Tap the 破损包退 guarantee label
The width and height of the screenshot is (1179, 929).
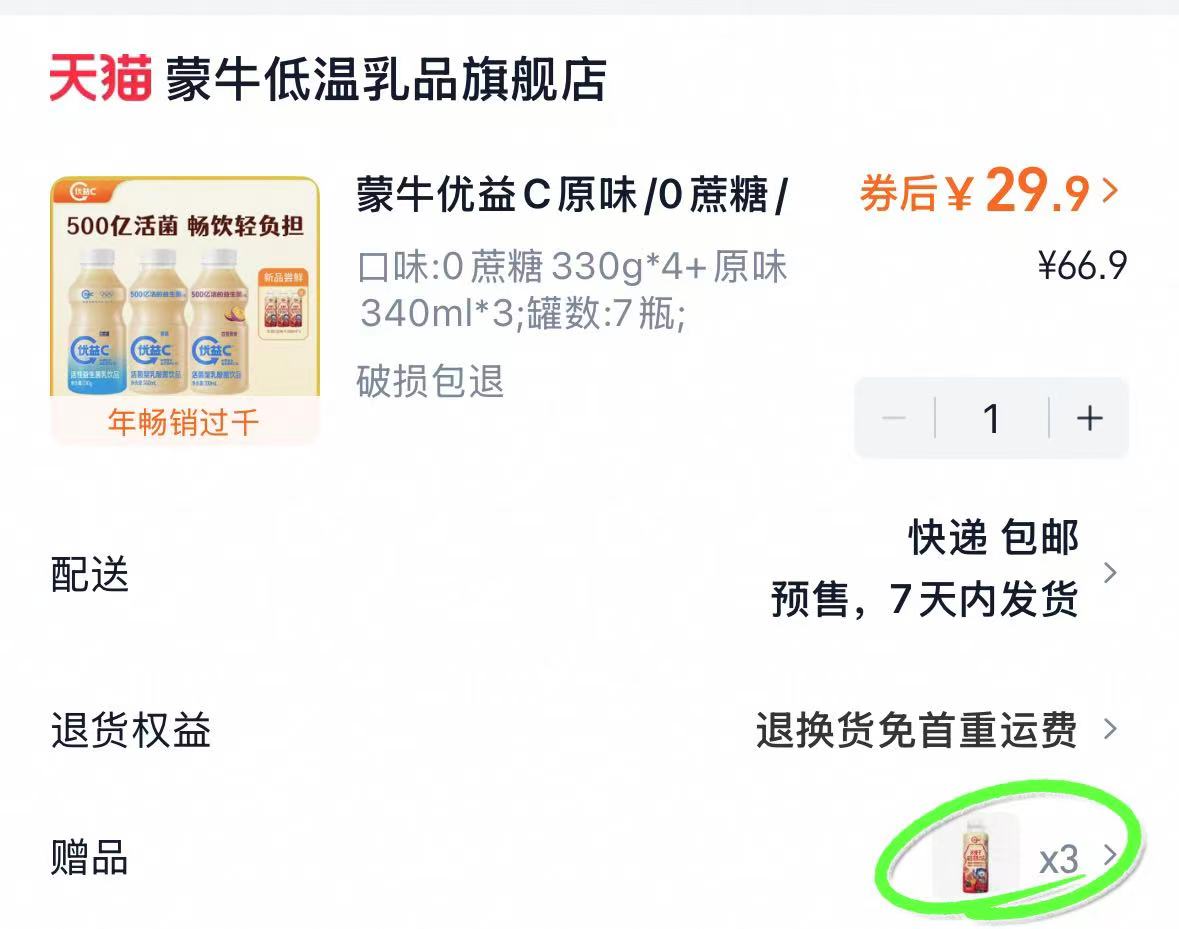pos(430,381)
